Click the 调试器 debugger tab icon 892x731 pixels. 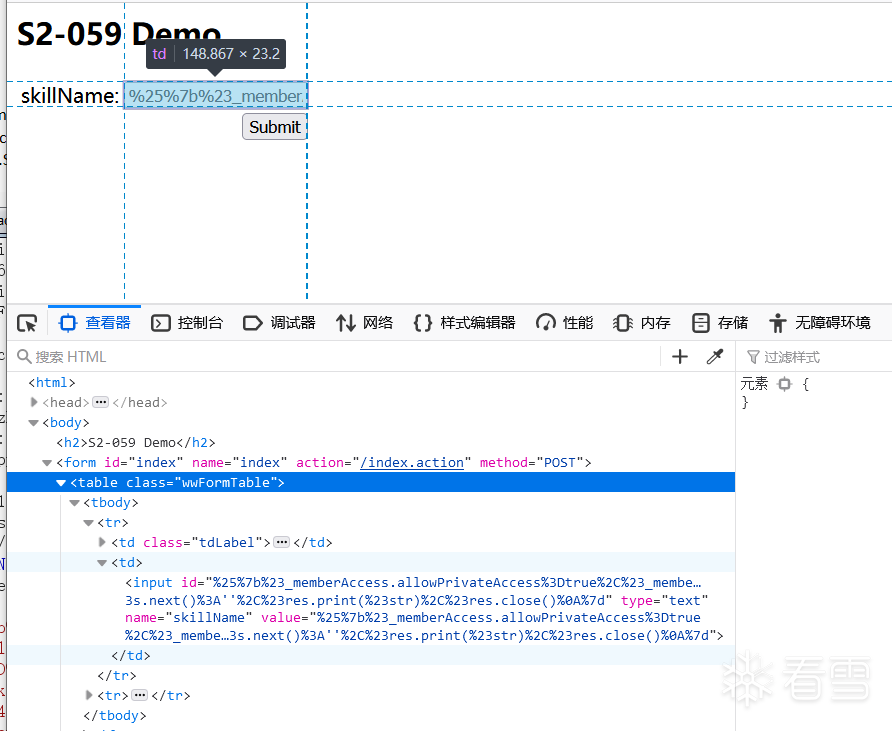pos(253,323)
